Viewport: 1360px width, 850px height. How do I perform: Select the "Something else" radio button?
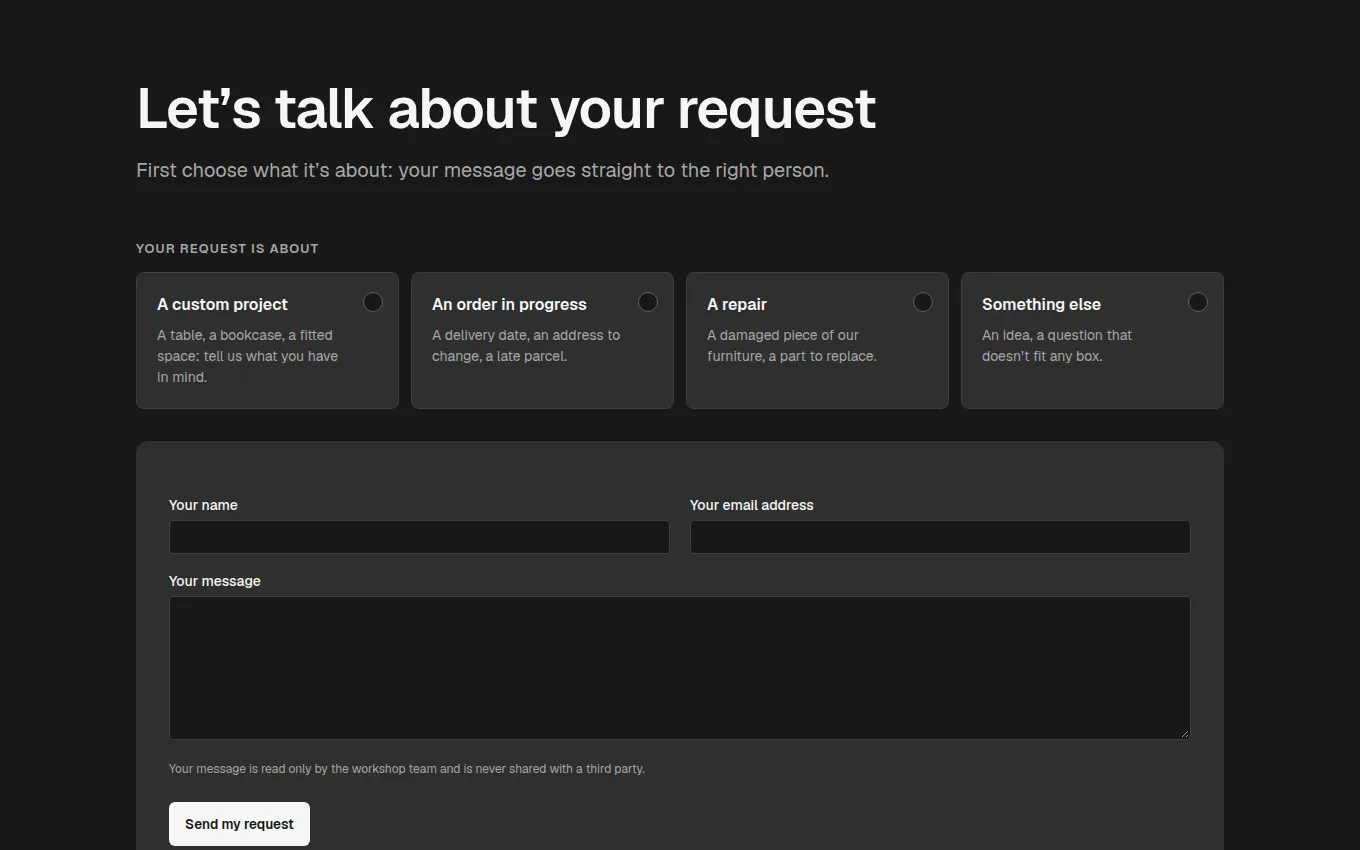pos(1197,302)
